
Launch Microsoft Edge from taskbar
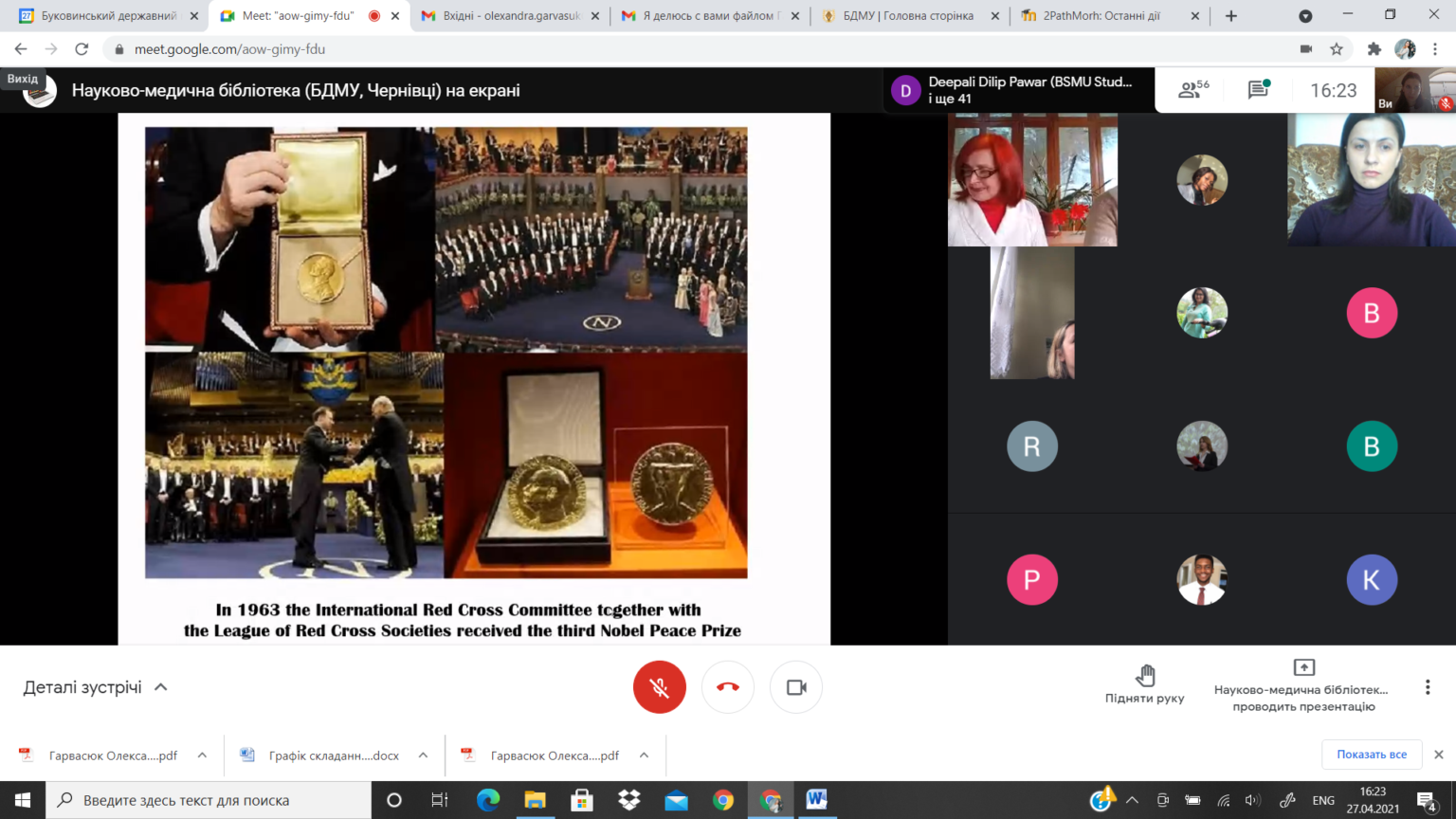pyautogui.click(x=488, y=800)
